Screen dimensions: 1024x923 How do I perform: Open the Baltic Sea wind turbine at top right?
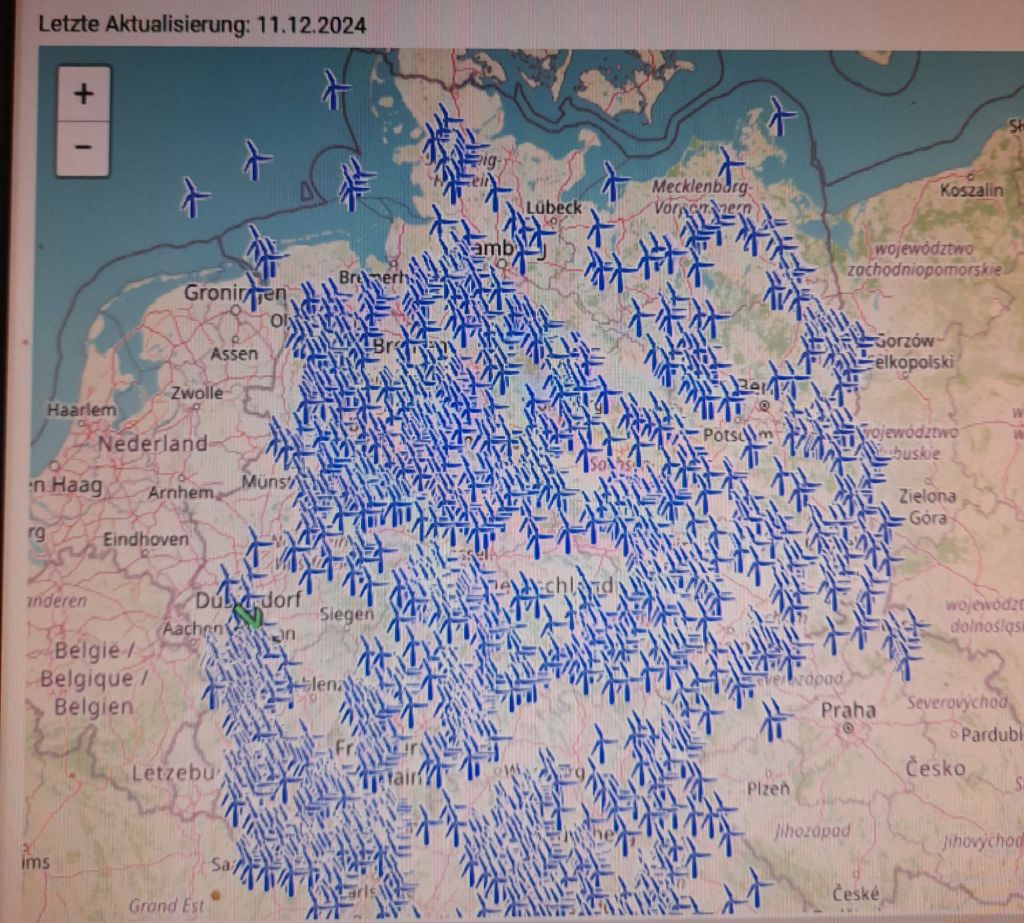click(780, 115)
